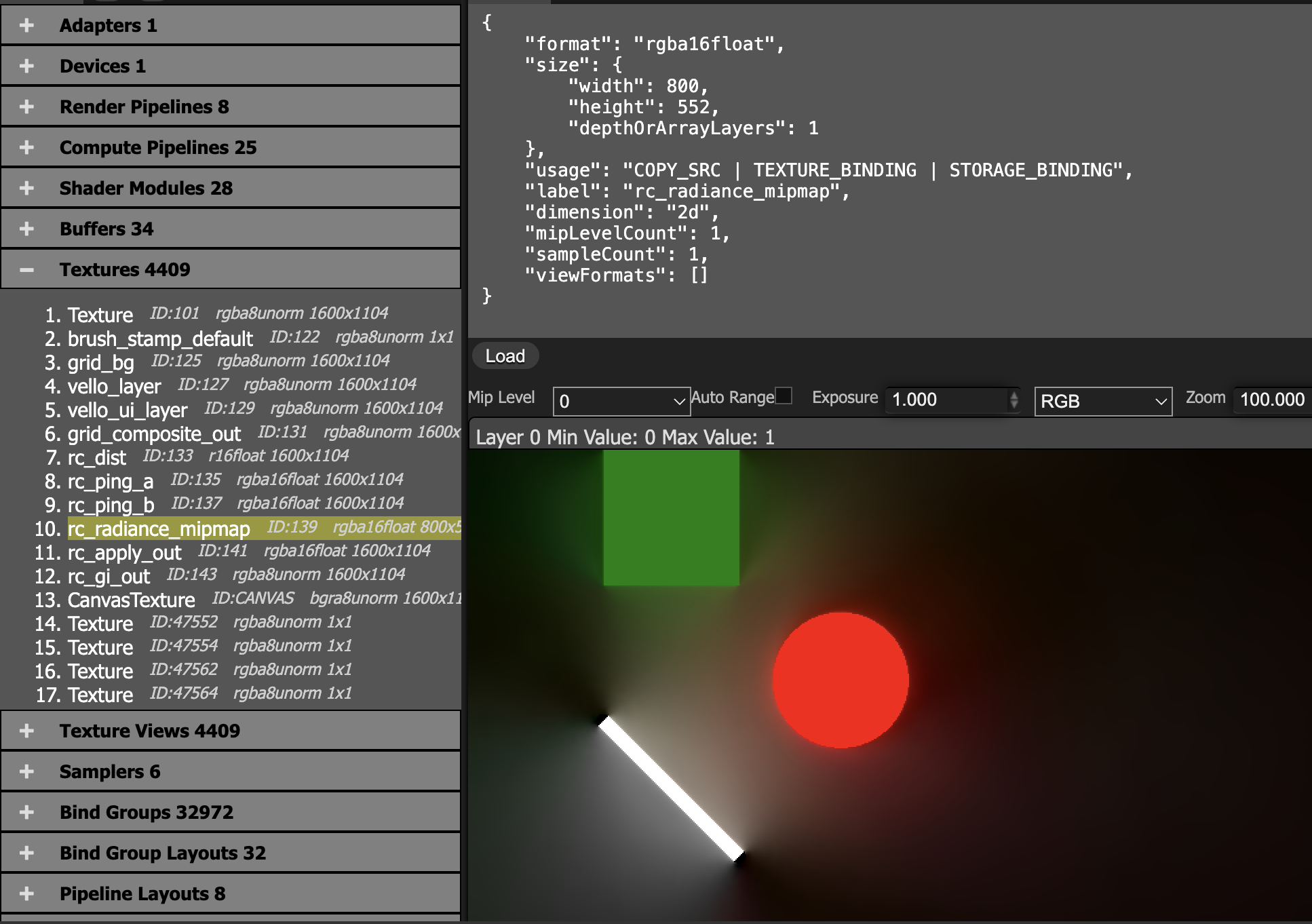Viewport: 1312px width, 924px height.
Task: Open the Mip Level dropdown
Action: coord(621,401)
